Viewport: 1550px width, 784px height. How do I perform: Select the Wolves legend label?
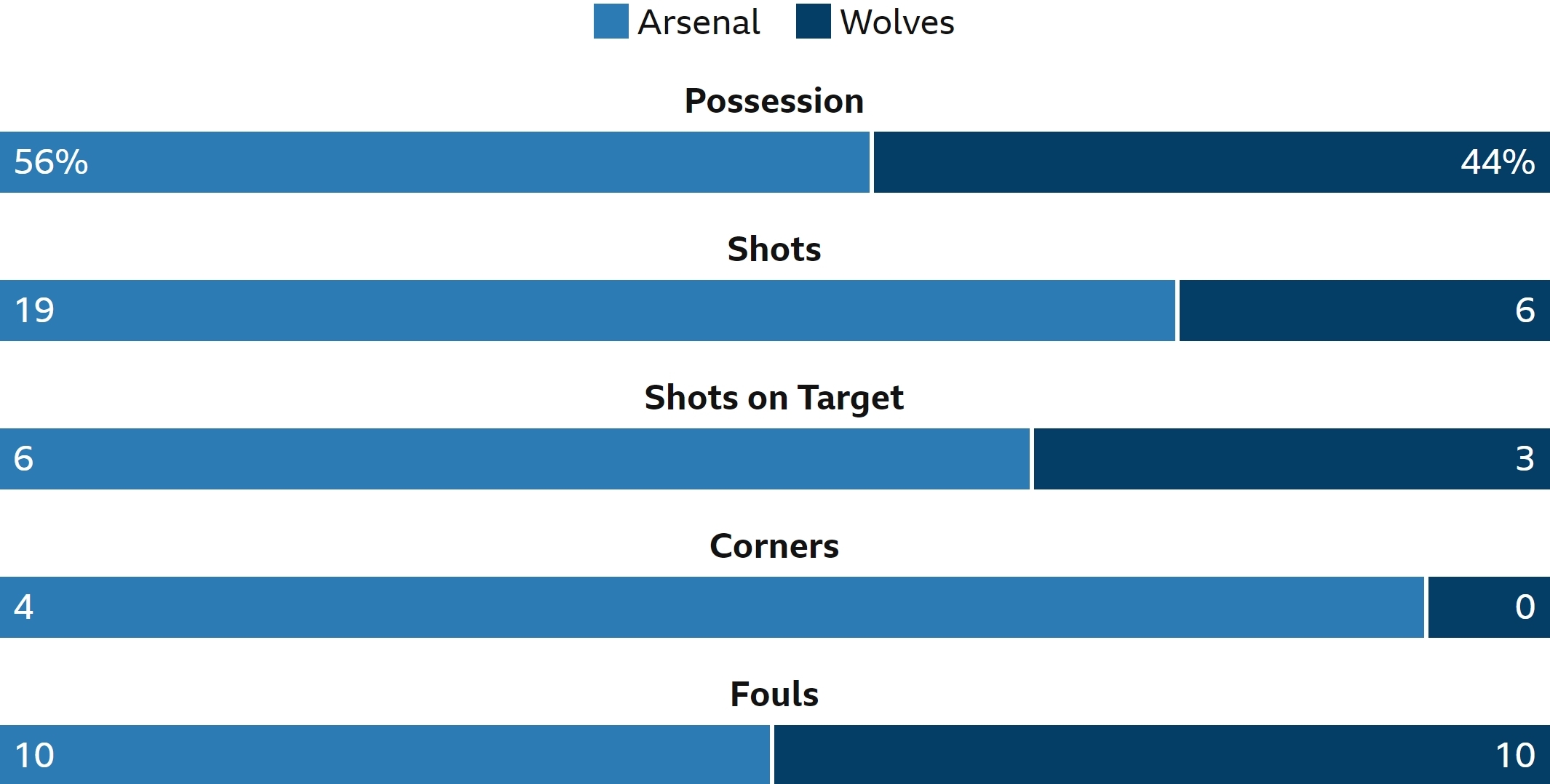tap(897, 23)
